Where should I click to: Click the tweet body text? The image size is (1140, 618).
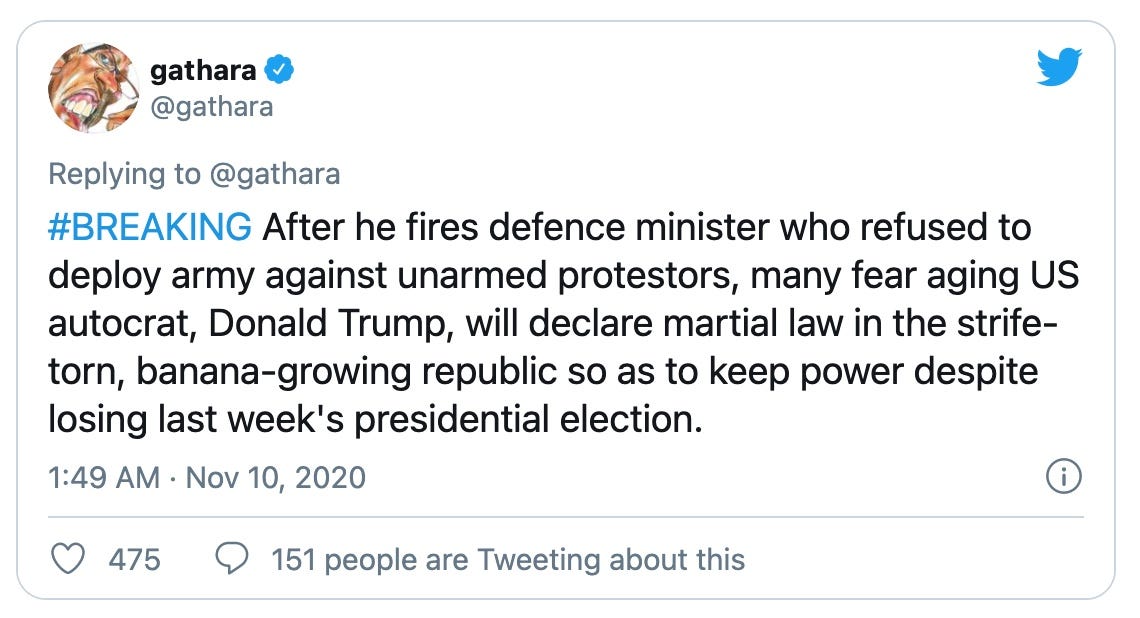pos(563,323)
